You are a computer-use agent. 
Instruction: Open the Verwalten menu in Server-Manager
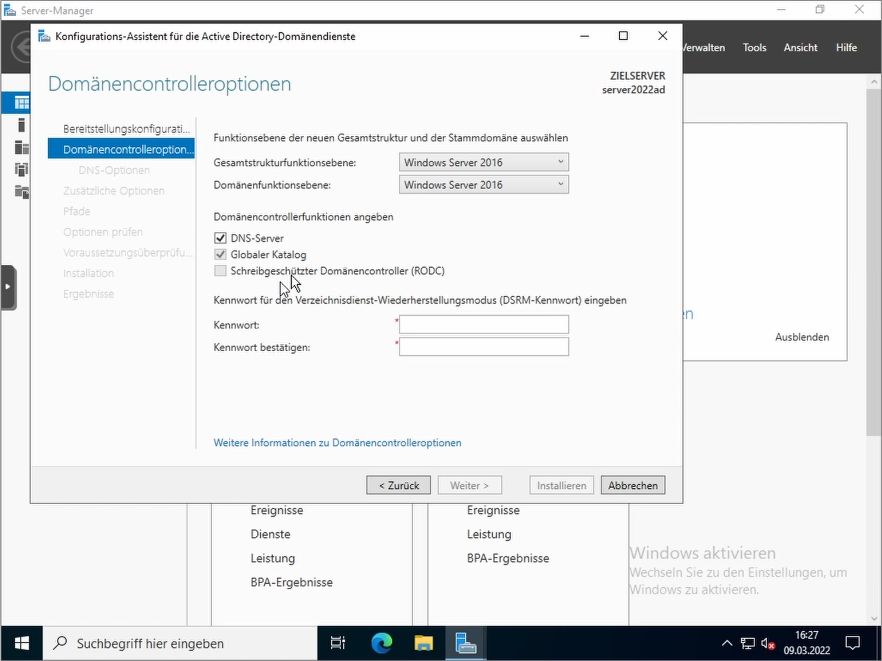(704, 47)
